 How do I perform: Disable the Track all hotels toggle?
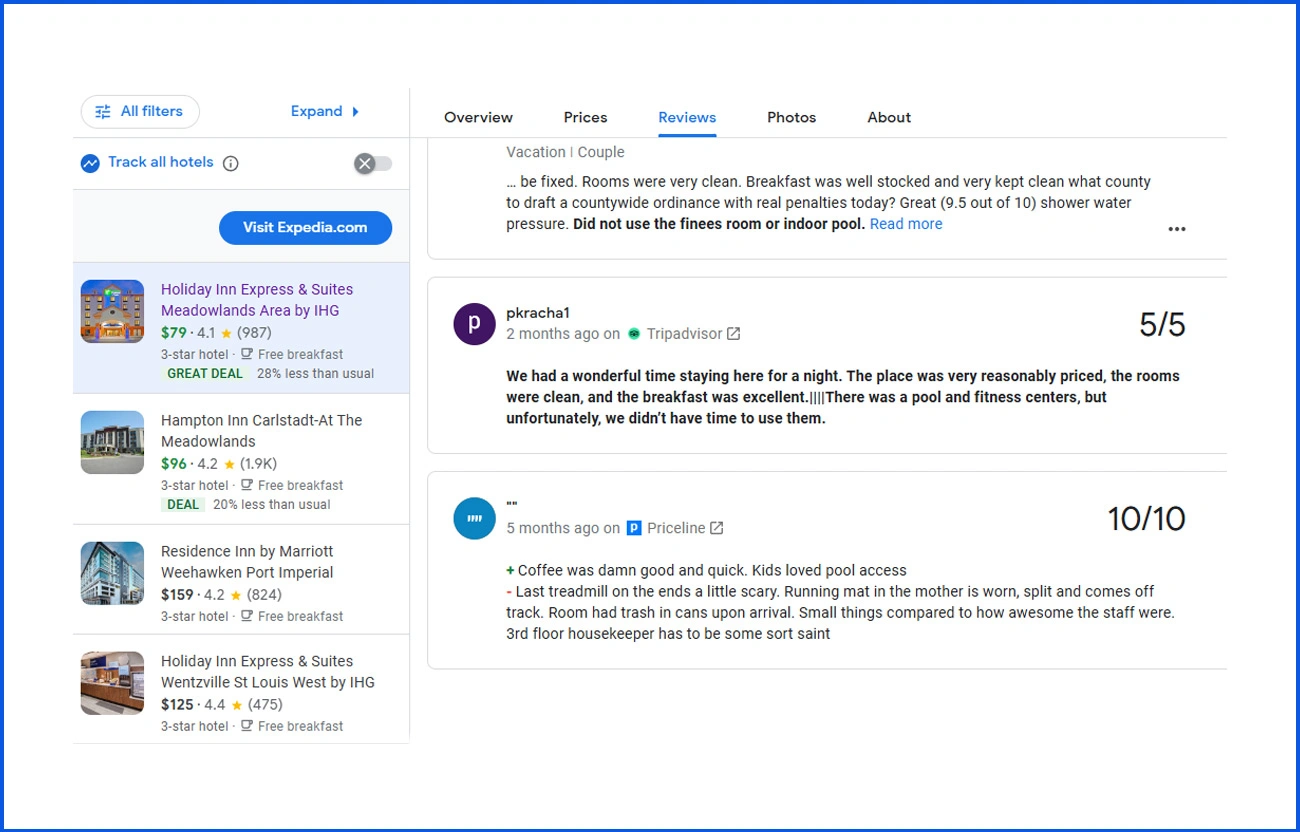coord(371,162)
